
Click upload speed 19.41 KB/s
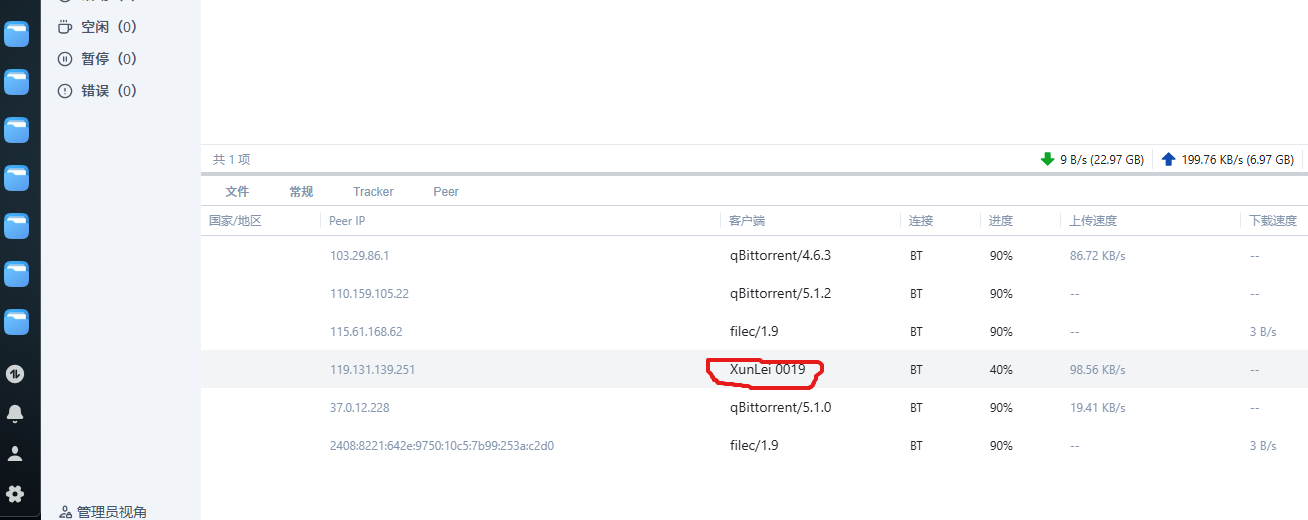tap(1097, 408)
